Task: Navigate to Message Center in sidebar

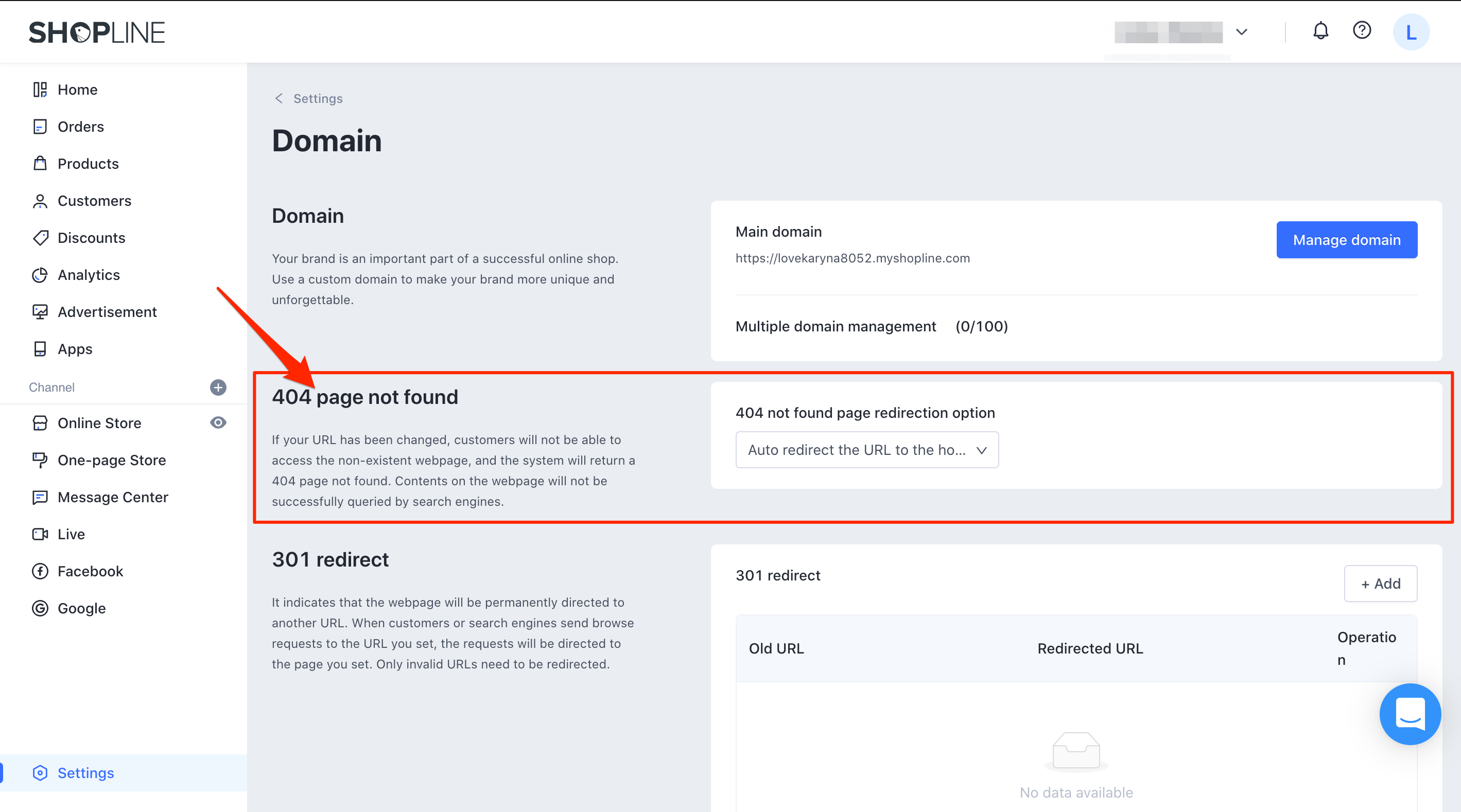Action: 113,497
